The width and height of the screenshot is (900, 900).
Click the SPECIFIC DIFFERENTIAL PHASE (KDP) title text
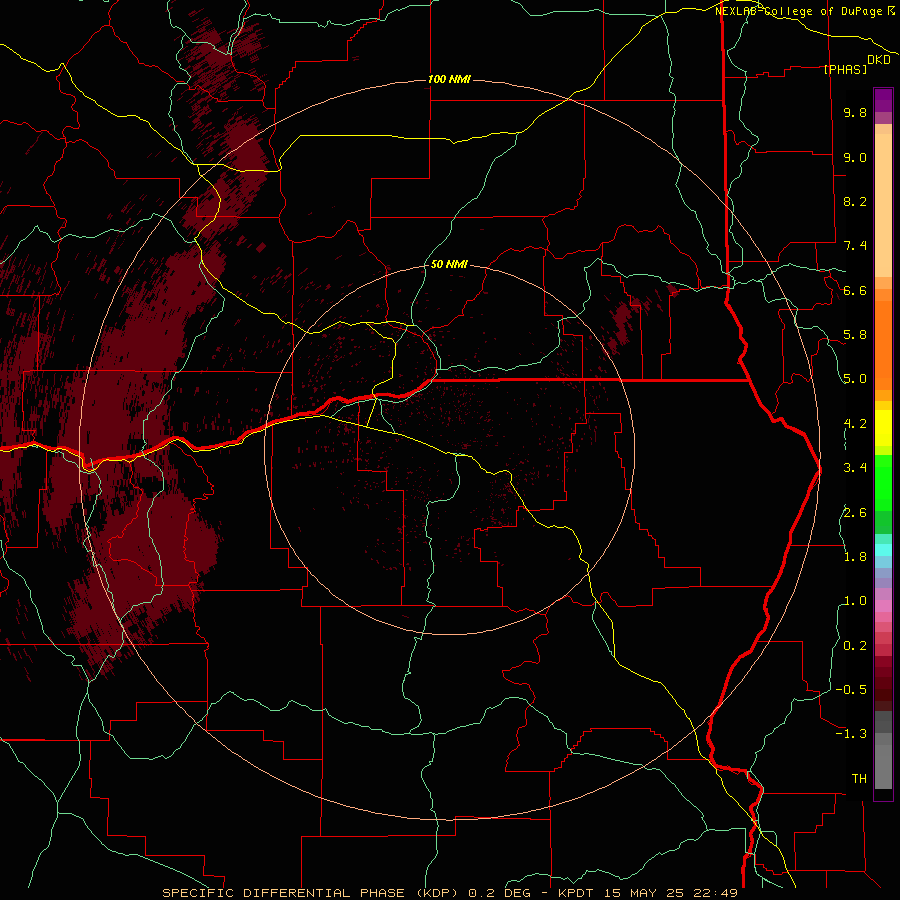(x=311, y=893)
